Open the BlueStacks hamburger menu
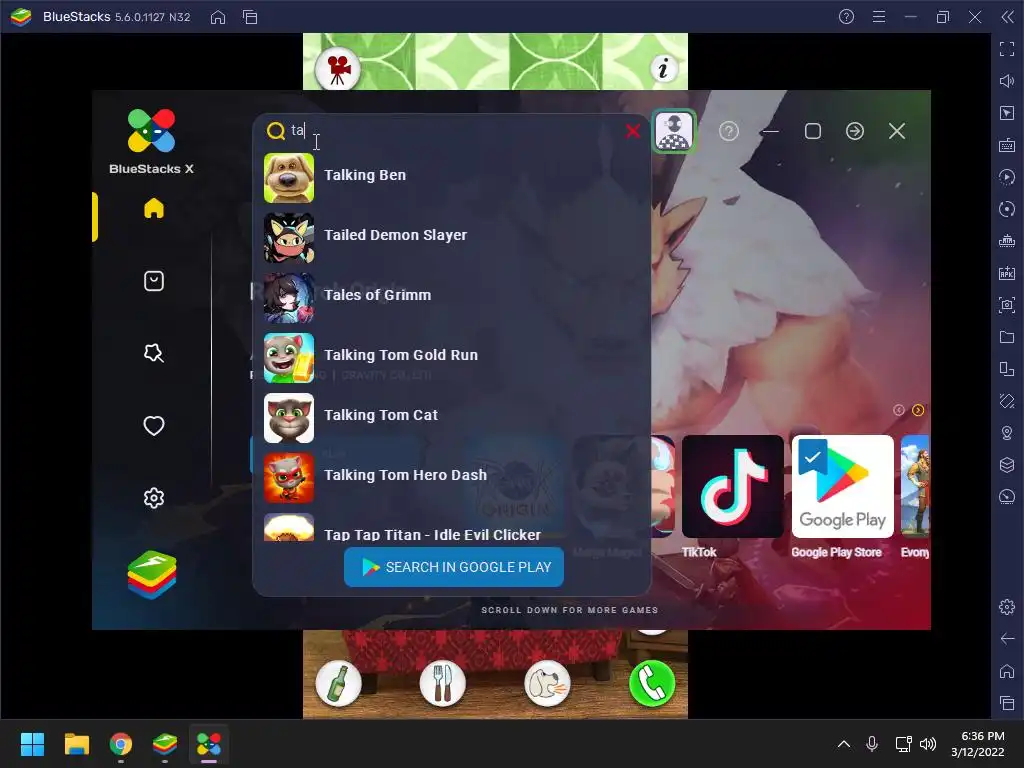The width and height of the screenshot is (1024, 768). point(879,17)
